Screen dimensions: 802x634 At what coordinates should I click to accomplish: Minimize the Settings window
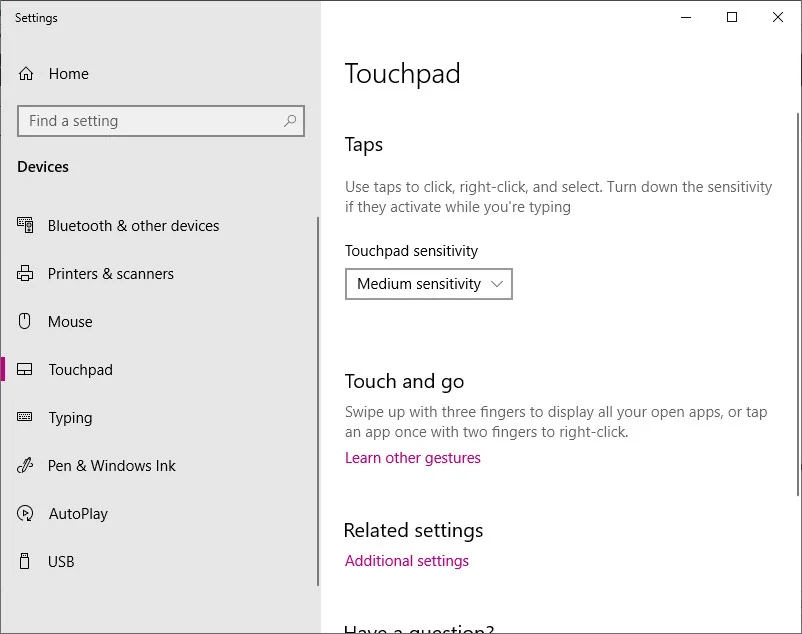pyautogui.click(x=686, y=17)
